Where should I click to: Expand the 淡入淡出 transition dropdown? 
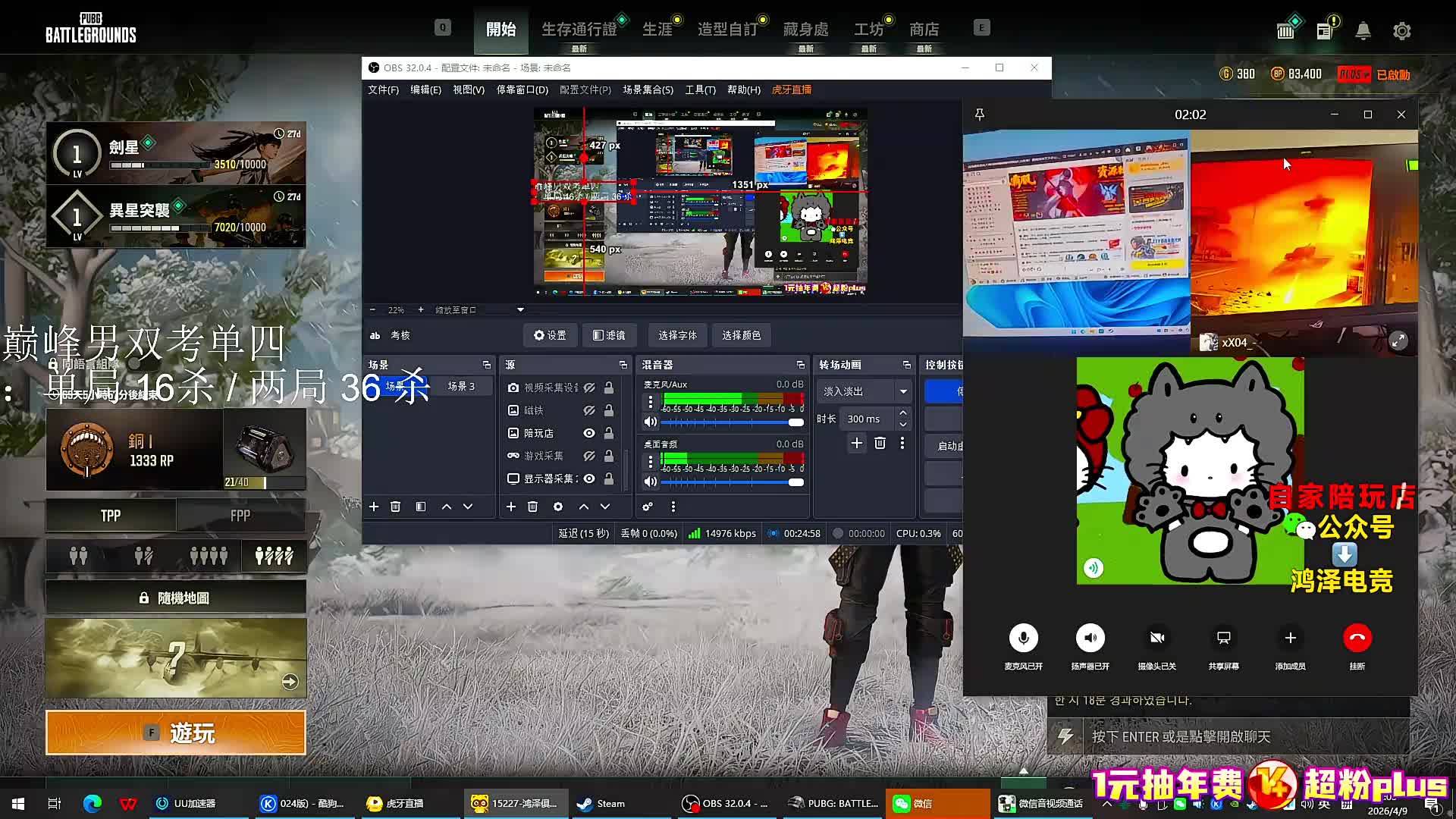tap(903, 391)
